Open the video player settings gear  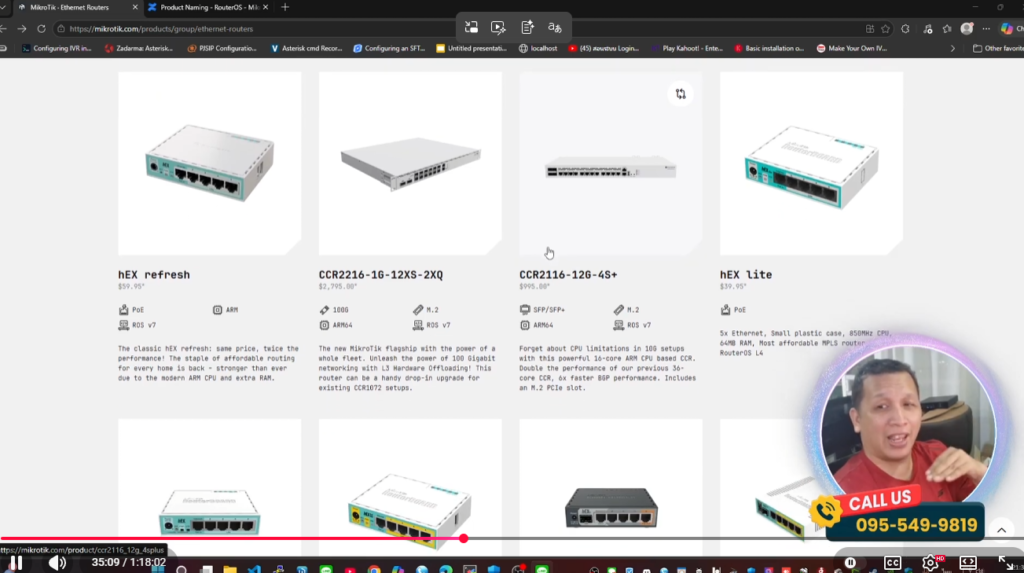[x=930, y=563]
